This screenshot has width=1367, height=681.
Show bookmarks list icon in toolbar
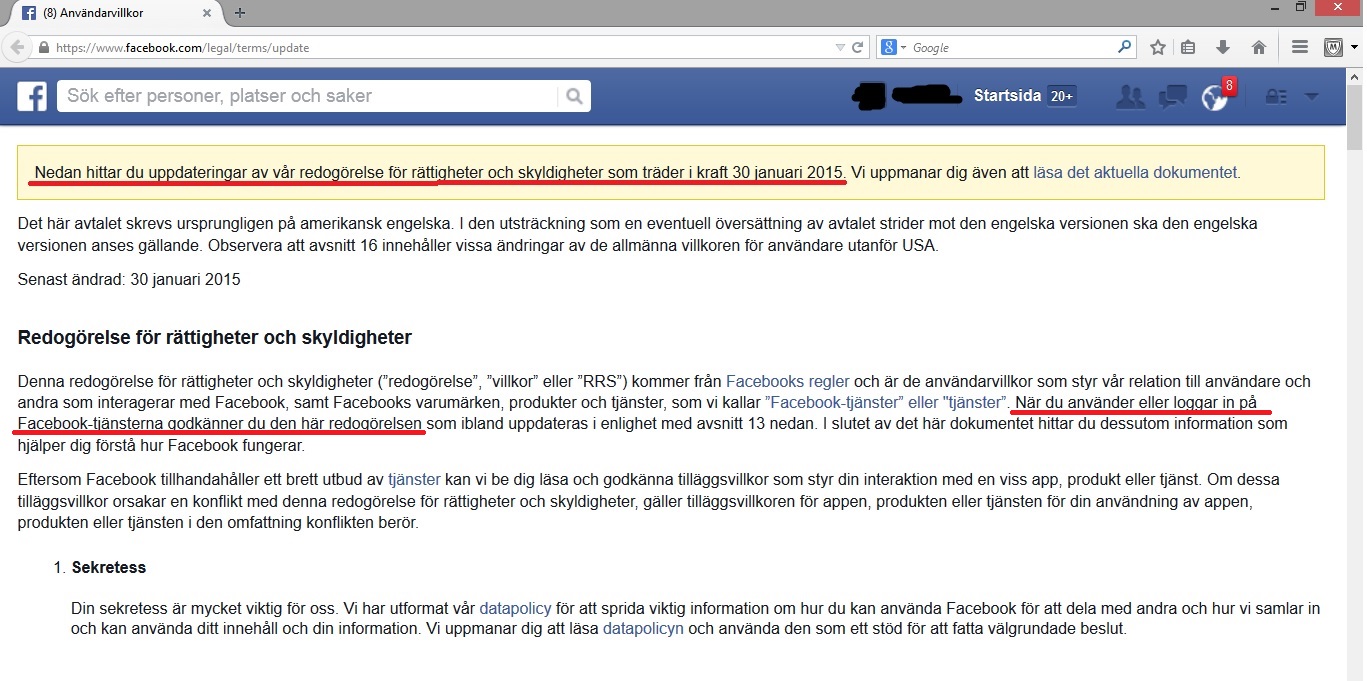(1188, 47)
